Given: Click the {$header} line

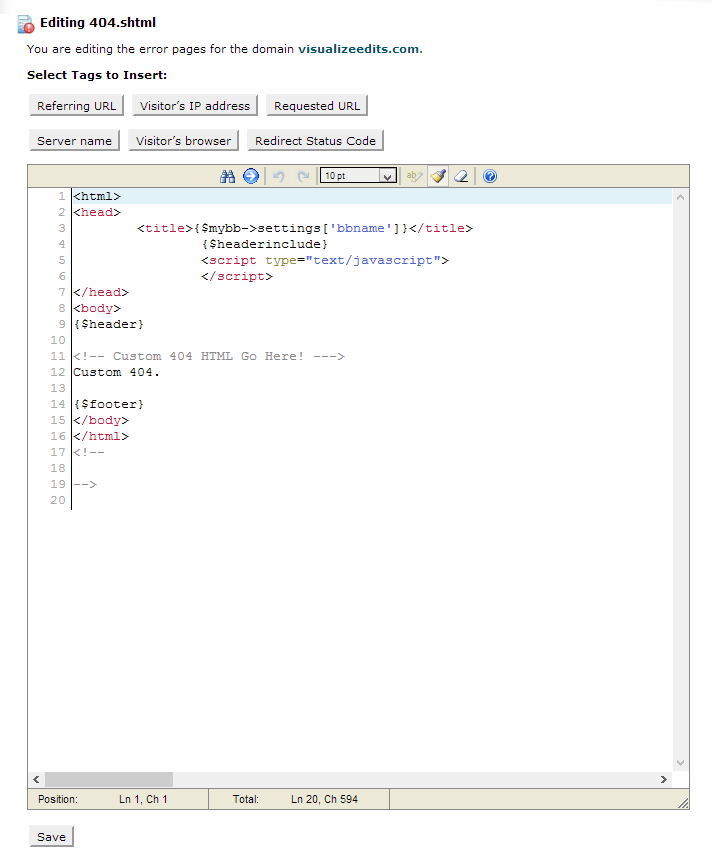Looking at the screenshot, I should click(x=108, y=324).
